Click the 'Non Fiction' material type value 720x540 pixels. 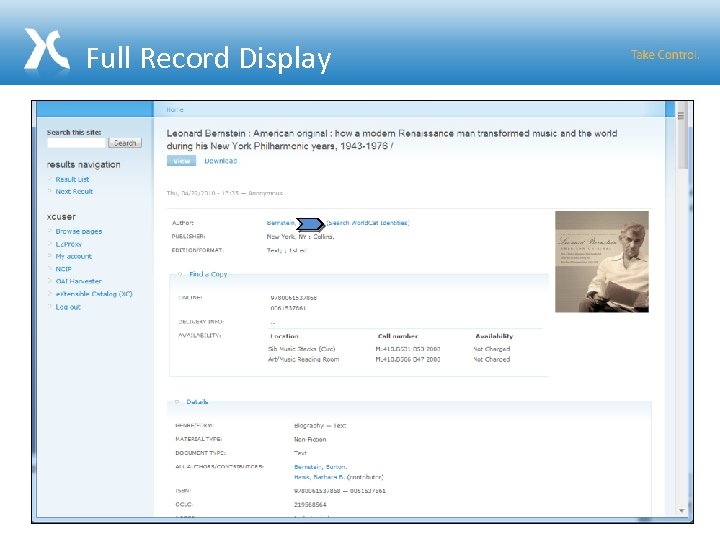(x=310, y=439)
